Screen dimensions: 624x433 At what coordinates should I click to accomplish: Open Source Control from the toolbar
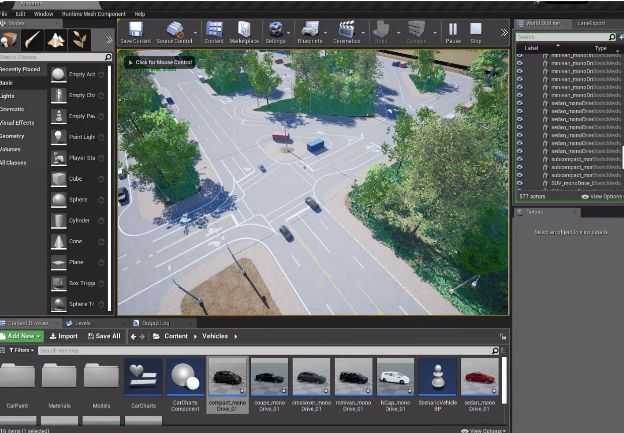click(173, 31)
